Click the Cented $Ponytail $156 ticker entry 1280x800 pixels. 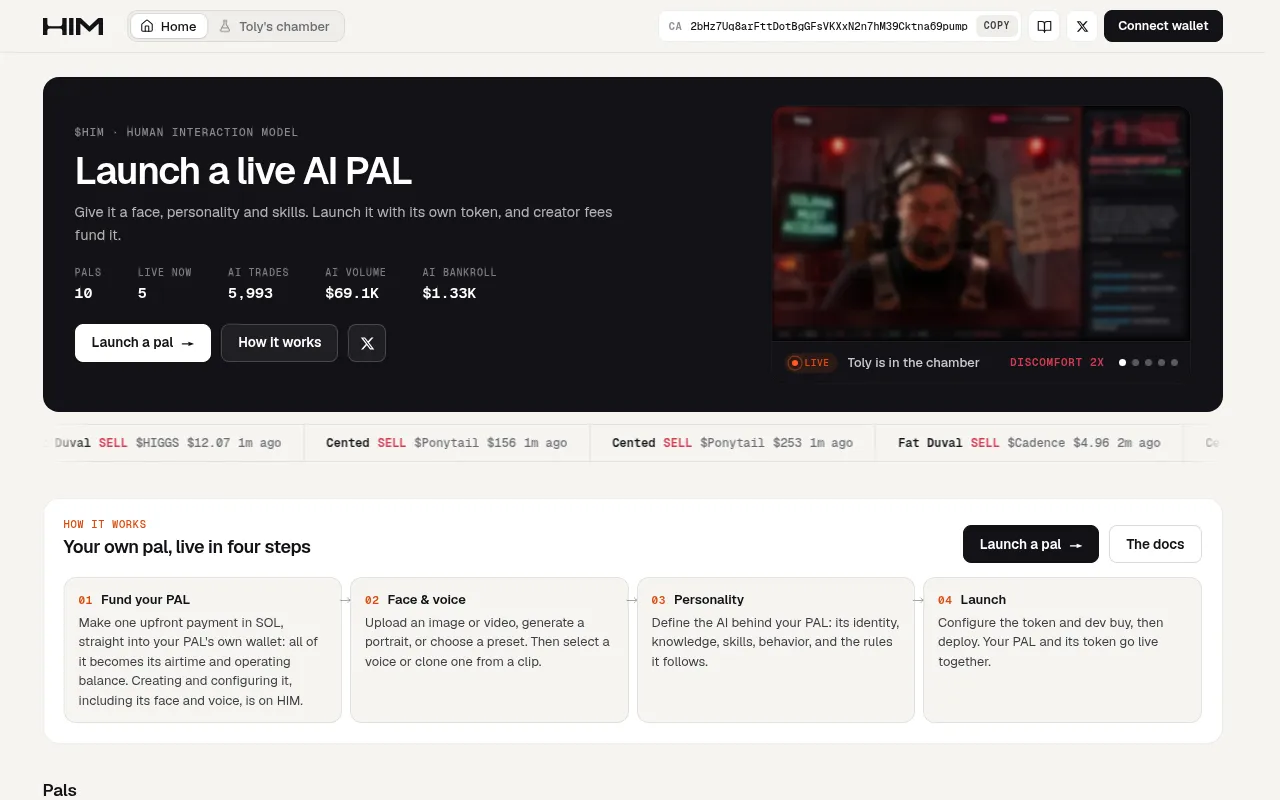[446, 443]
